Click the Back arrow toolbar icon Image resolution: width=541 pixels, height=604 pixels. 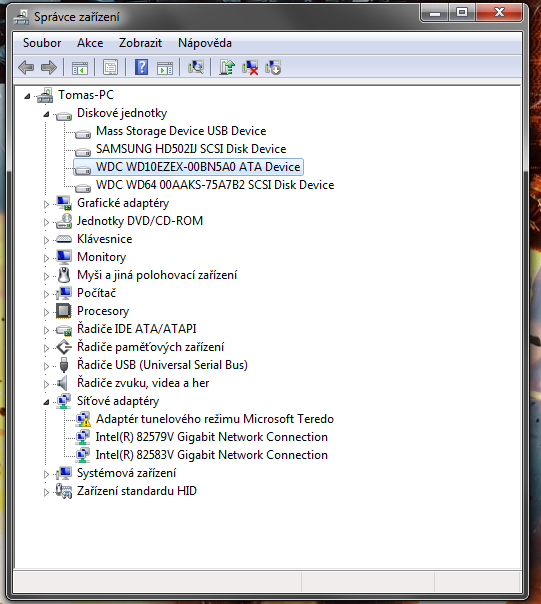(x=26, y=68)
